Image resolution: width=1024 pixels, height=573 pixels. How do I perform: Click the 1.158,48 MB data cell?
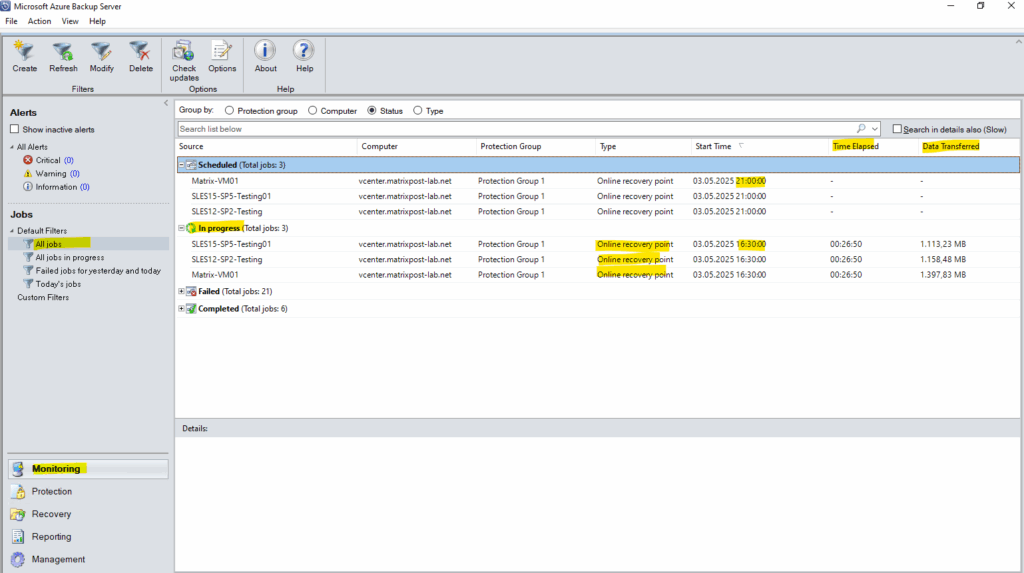point(943,259)
